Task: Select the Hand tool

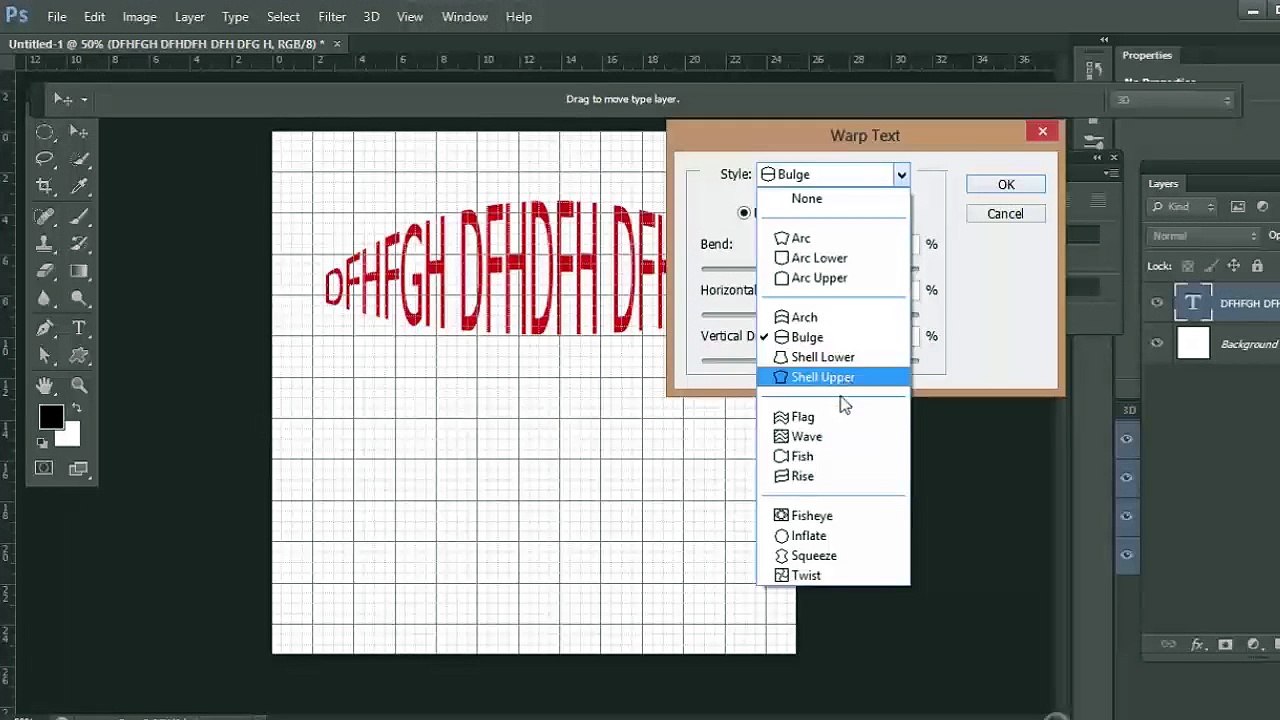Action: 45,385
